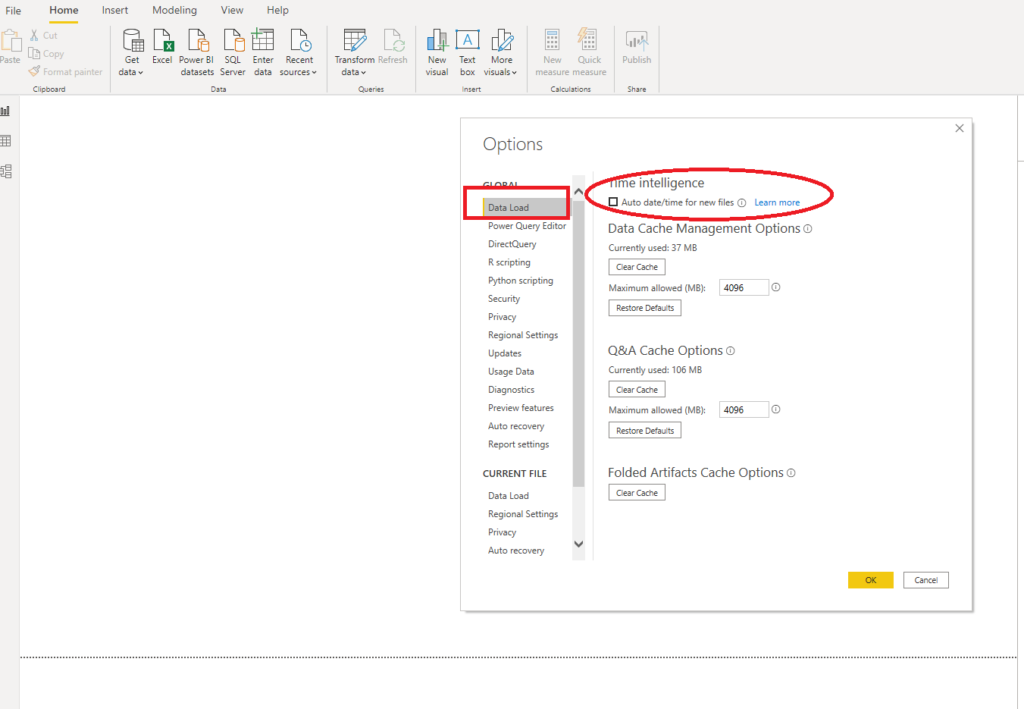
Task: Open the Get data dropdown
Action: (x=132, y=52)
